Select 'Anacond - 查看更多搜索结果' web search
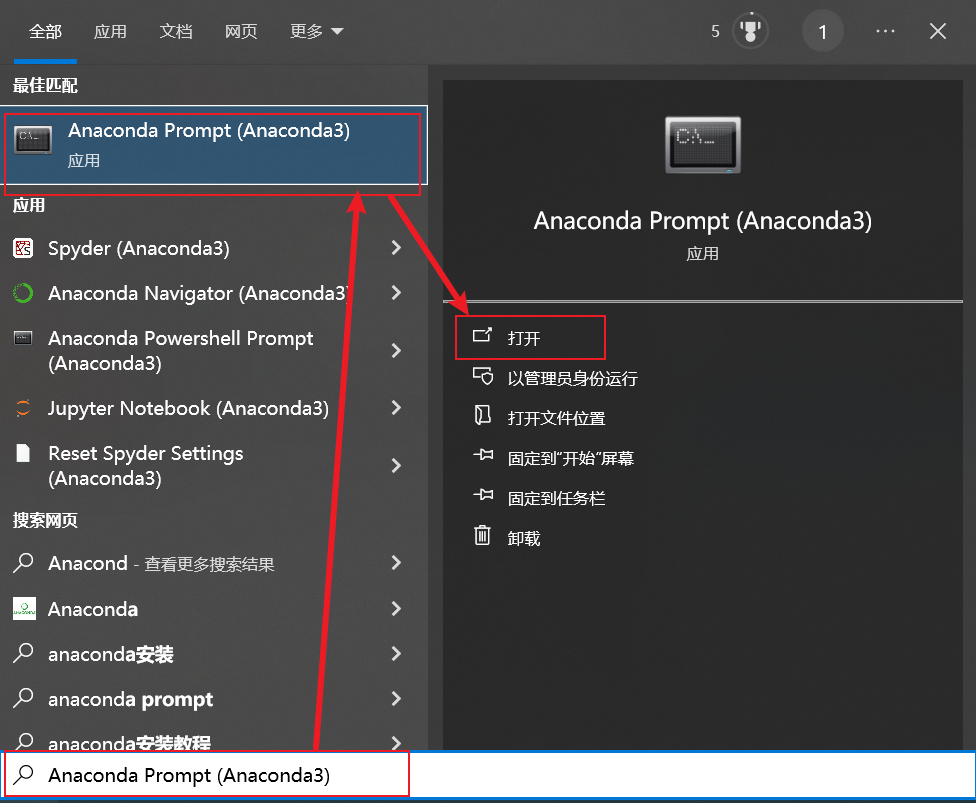976x803 pixels. 214,563
